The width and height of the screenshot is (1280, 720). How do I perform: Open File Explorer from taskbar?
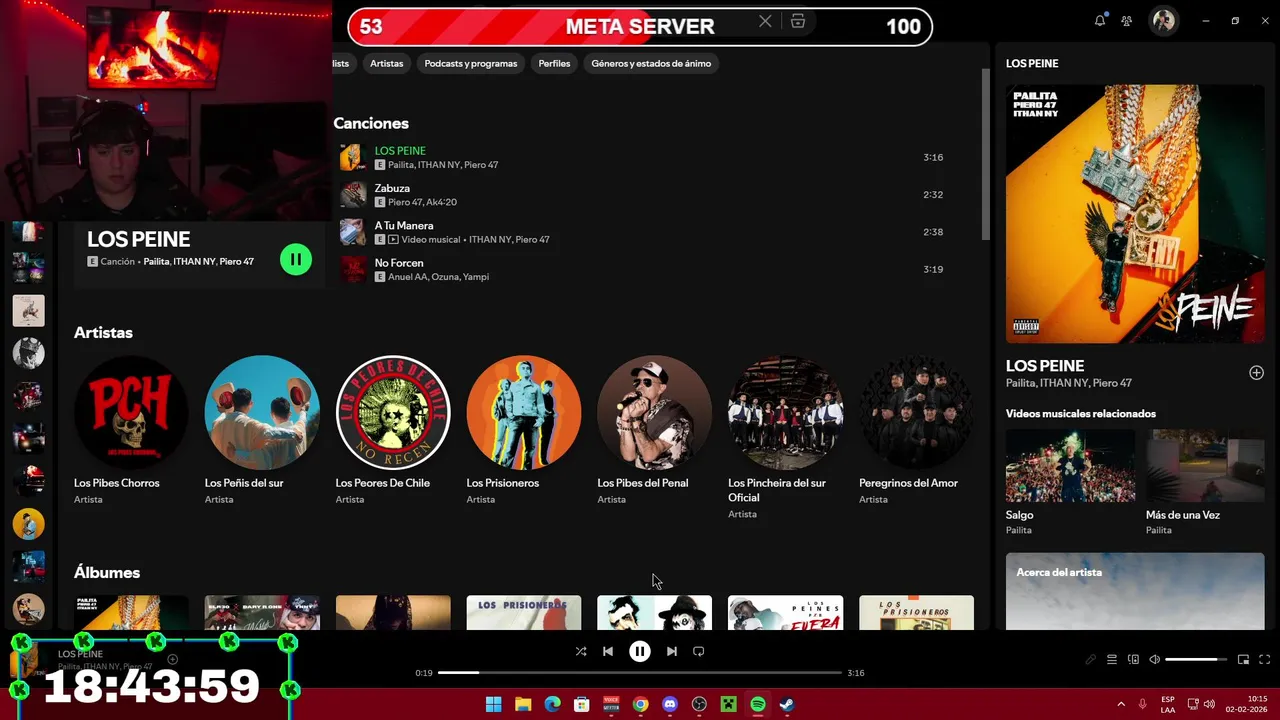[523, 704]
